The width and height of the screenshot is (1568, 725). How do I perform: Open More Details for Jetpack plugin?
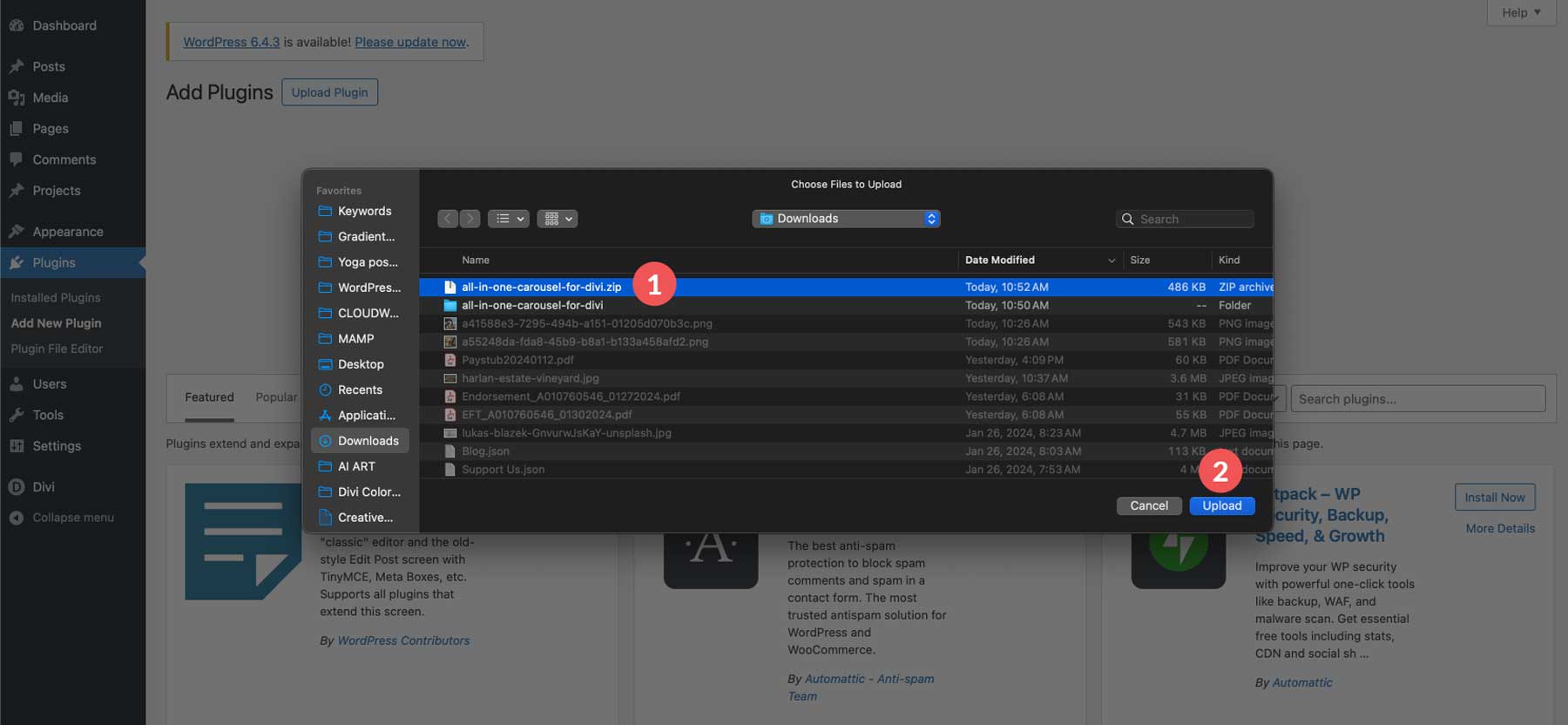point(1500,528)
